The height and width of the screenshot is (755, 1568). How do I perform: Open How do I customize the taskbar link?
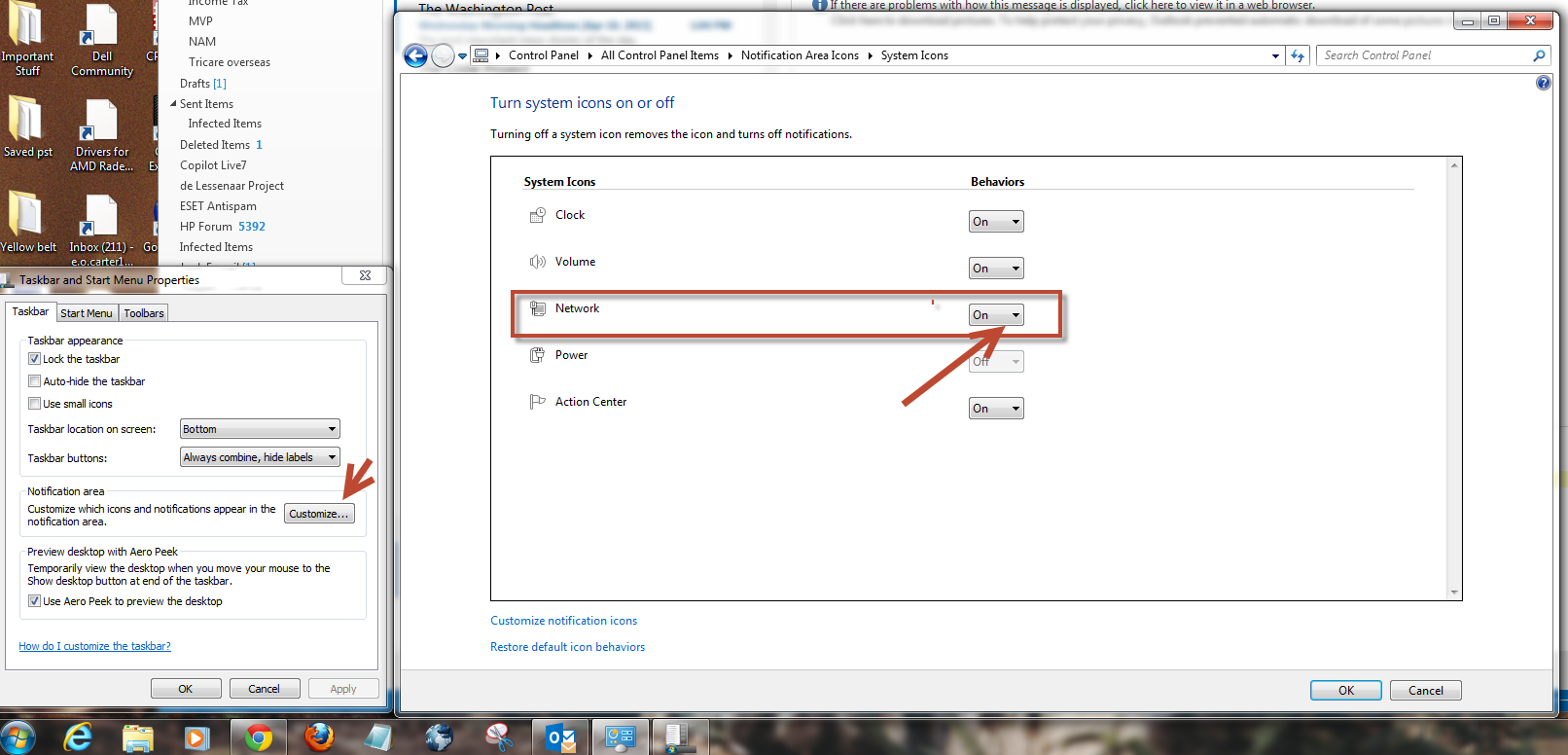pos(95,646)
